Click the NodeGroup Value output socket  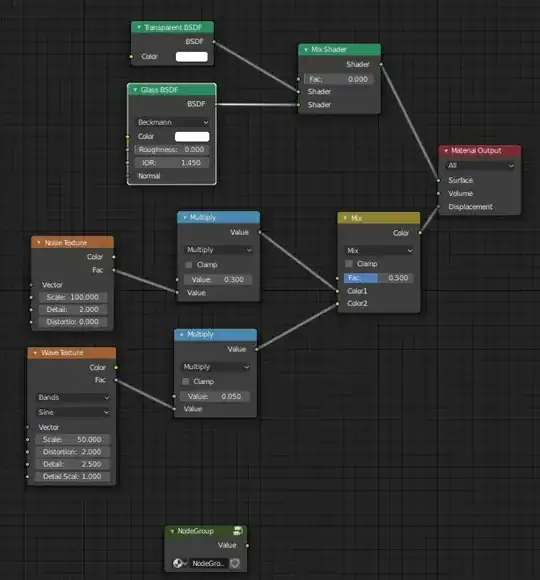247,546
